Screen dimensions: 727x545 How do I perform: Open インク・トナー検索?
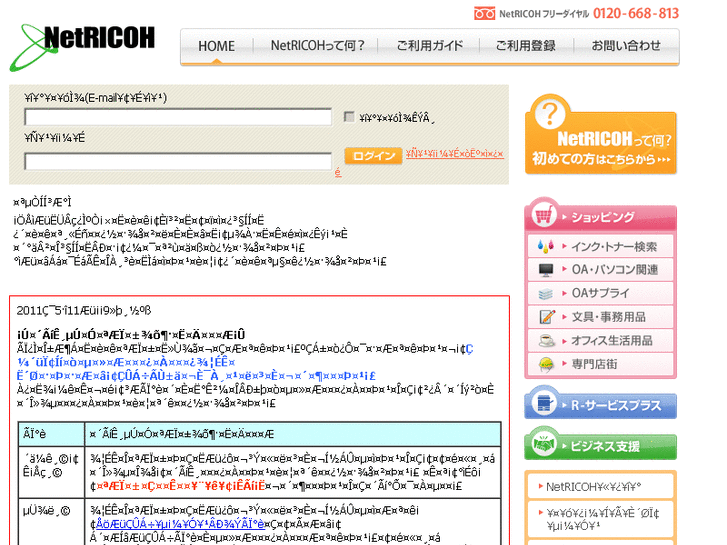[601, 246]
